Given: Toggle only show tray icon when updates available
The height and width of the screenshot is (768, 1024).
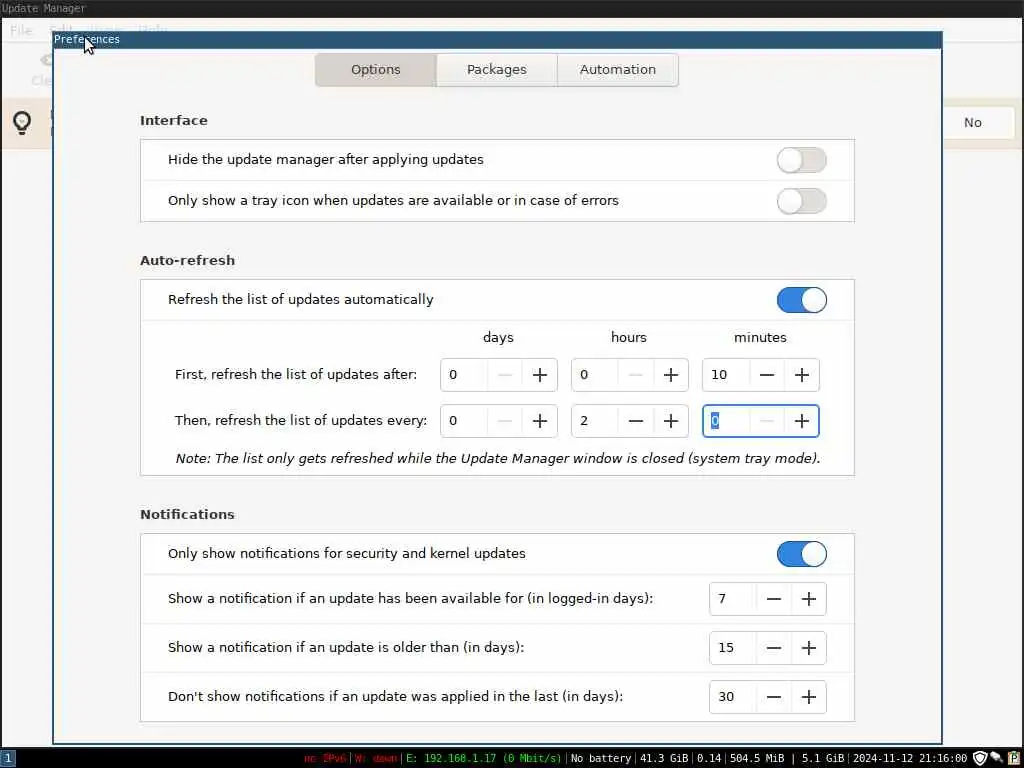Looking at the screenshot, I should pos(801,201).
